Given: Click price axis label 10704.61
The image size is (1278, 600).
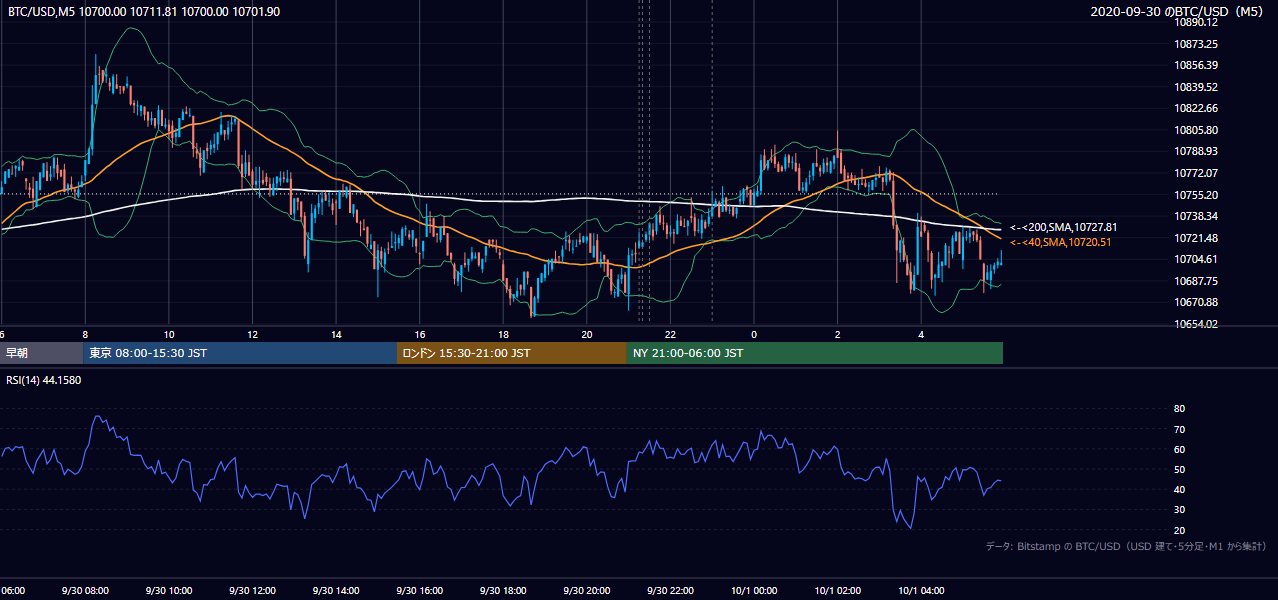Looking at the screenshot, I should pyautogui.click(x=1196, y=259).
